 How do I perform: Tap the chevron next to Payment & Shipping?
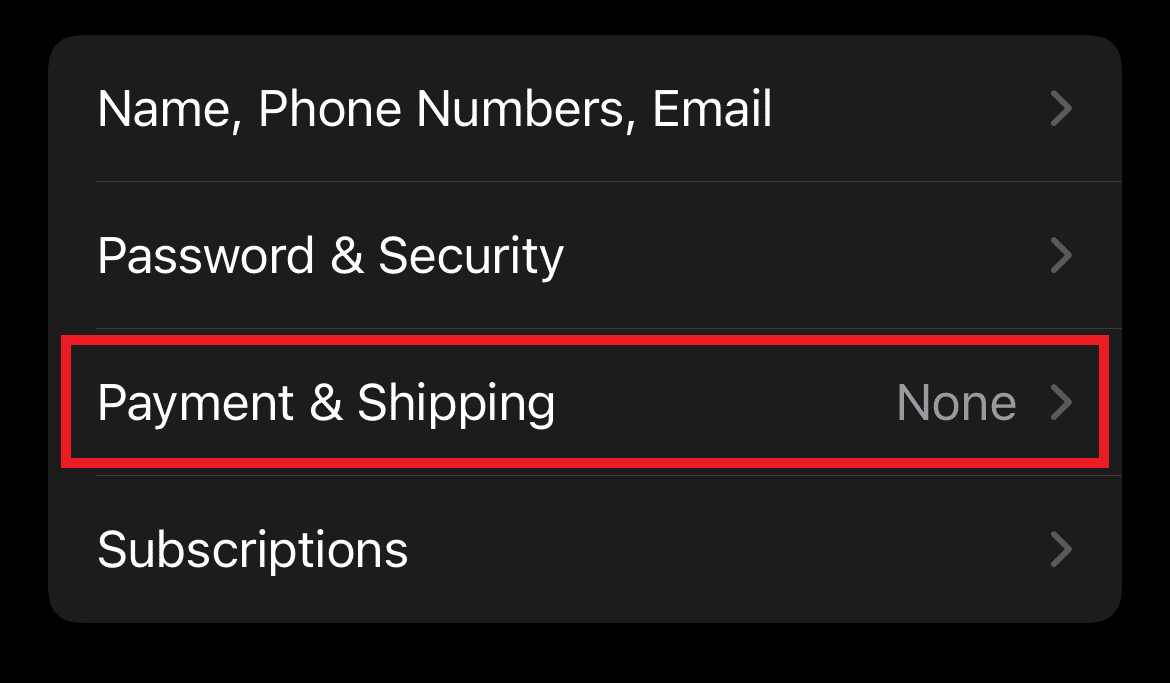pos(1062,403)
